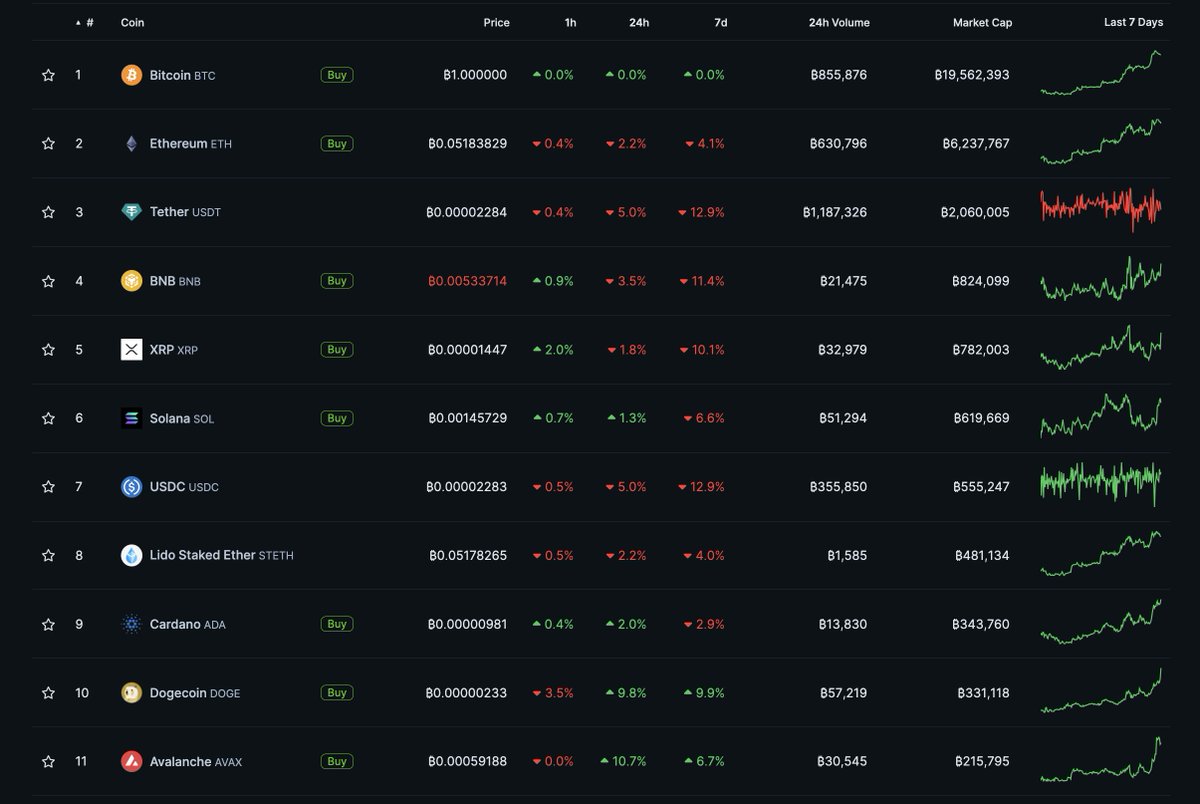Toggle the BNB favorite star
This screenshot has height=804, width=1200.
coord(48,281)
